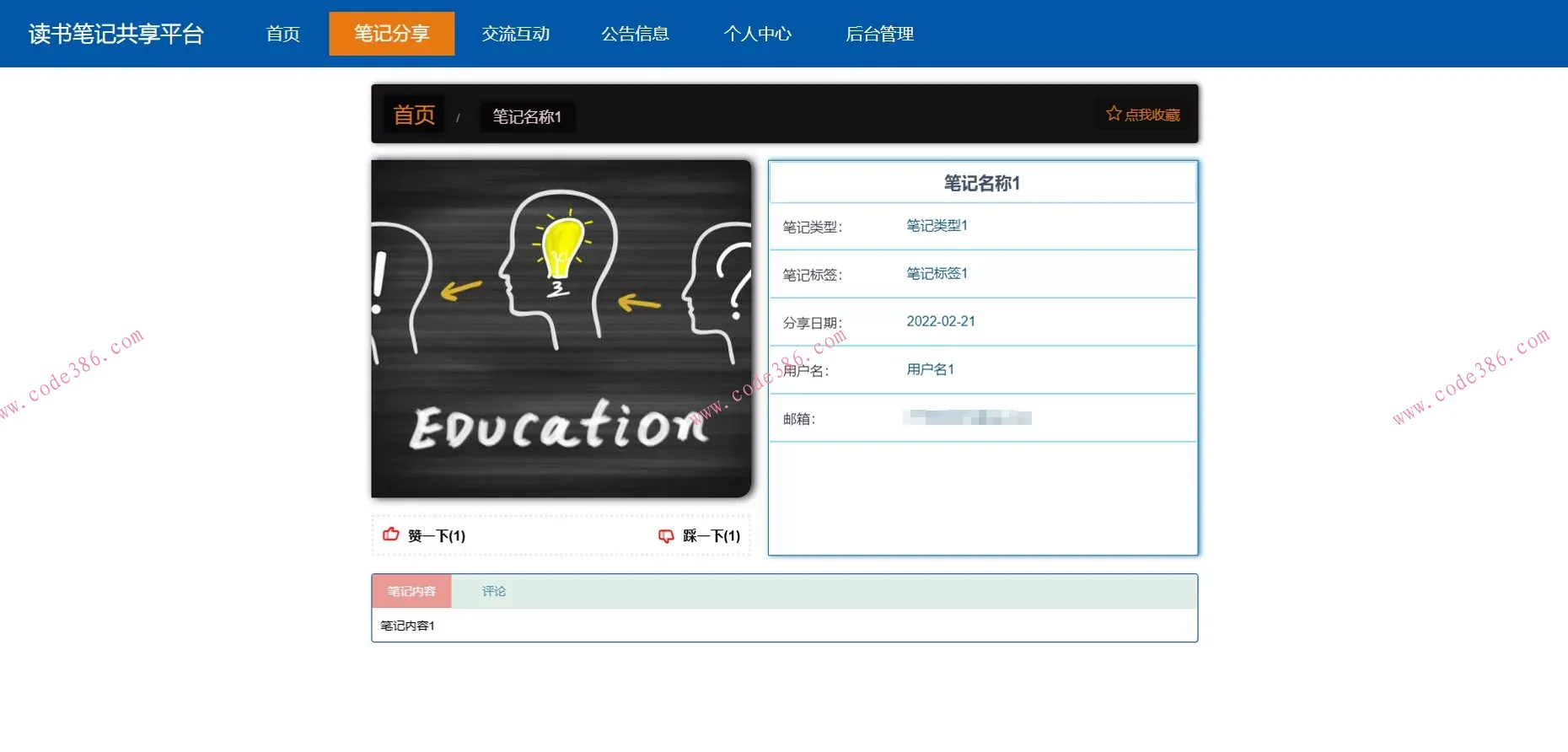Click the share date 2022-02-21
This screenshot has height=752, width=1568.
tap(941, 321)
